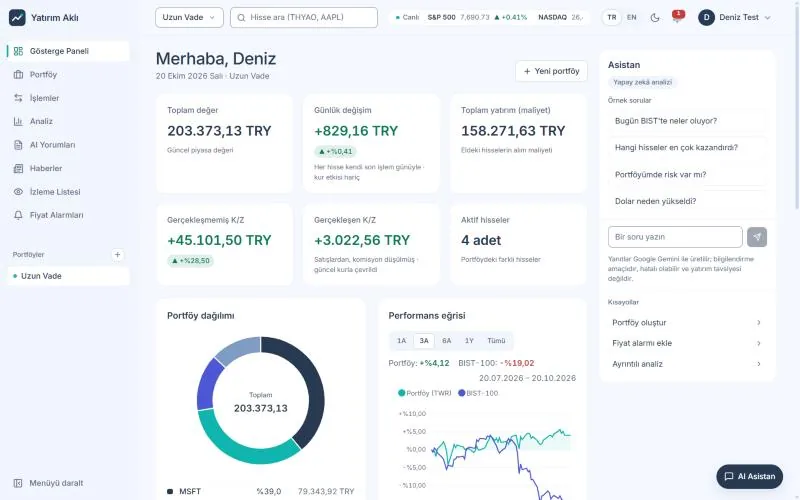Open the Uzun Vade portfolio dropdown
The image size is (800, 500).
[x=189, y=17]
